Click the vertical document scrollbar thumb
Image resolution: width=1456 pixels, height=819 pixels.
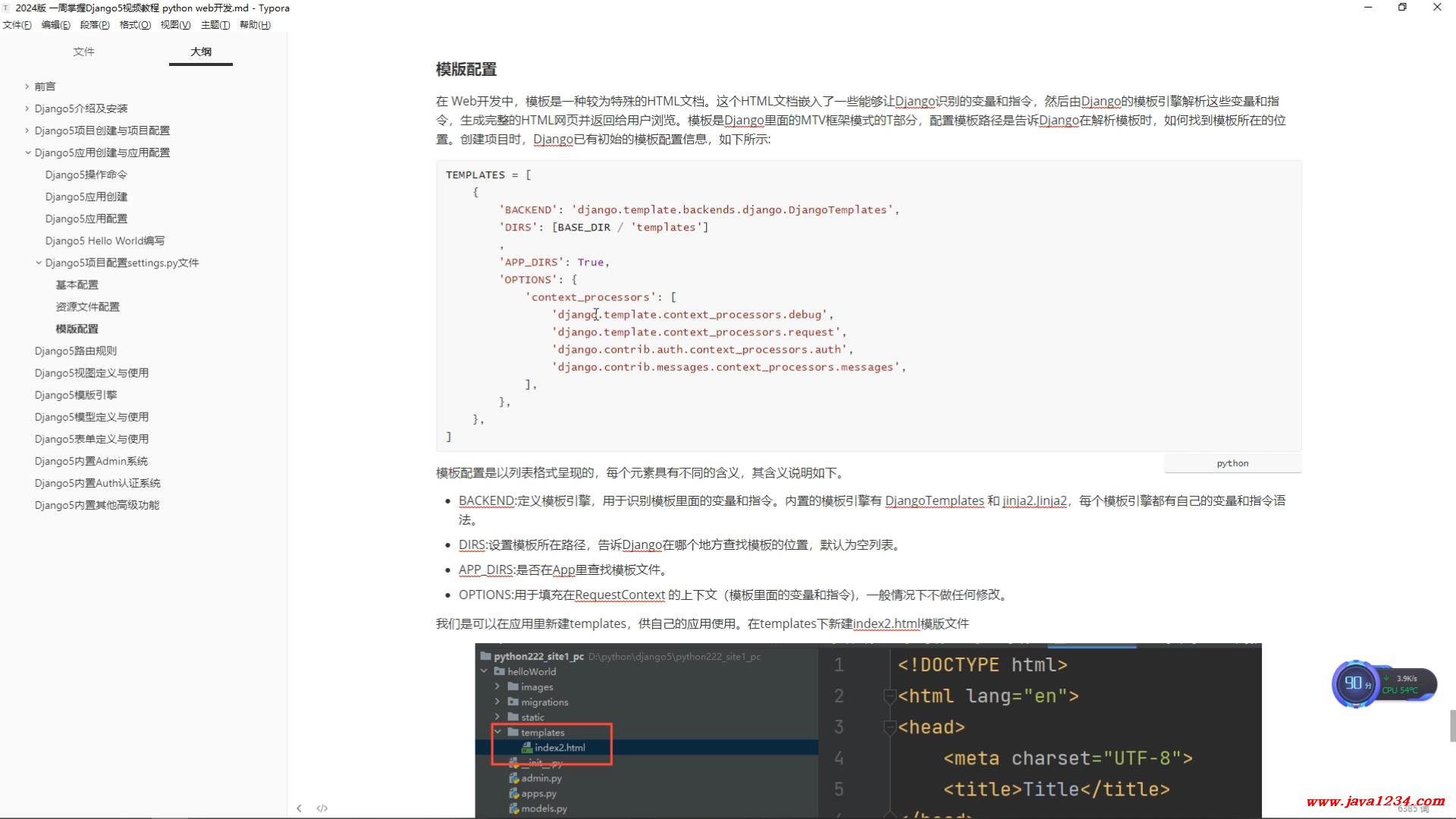(x=1452, y=726)
